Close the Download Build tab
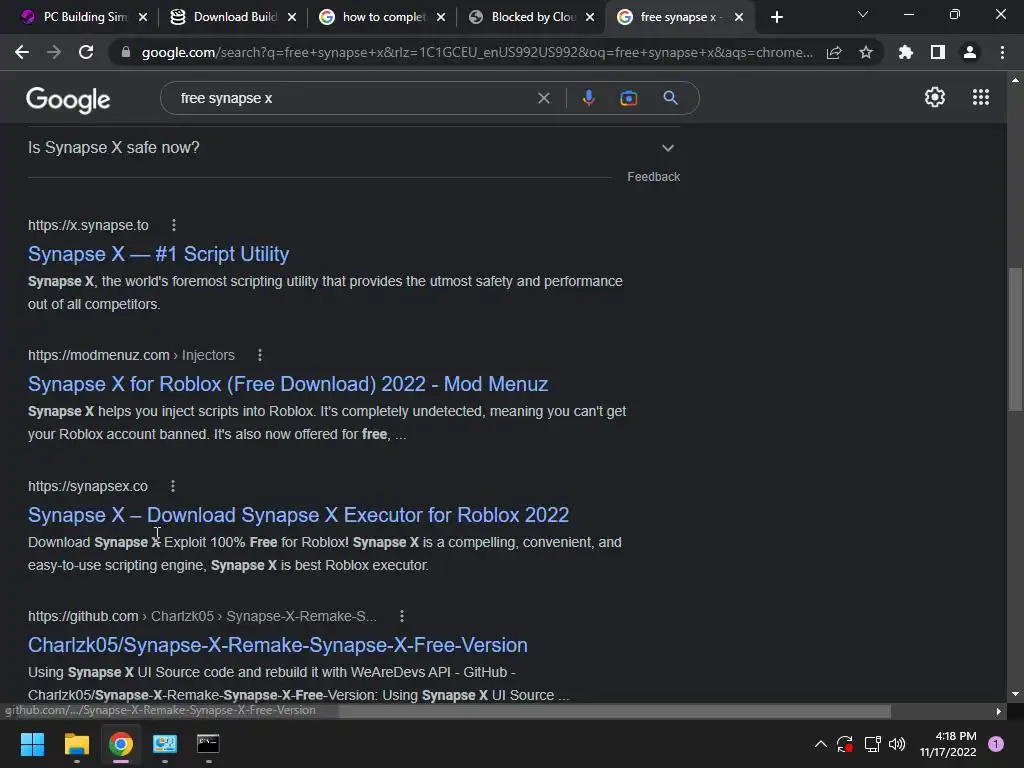The image size is (1024, 768). tap(292, 17)
